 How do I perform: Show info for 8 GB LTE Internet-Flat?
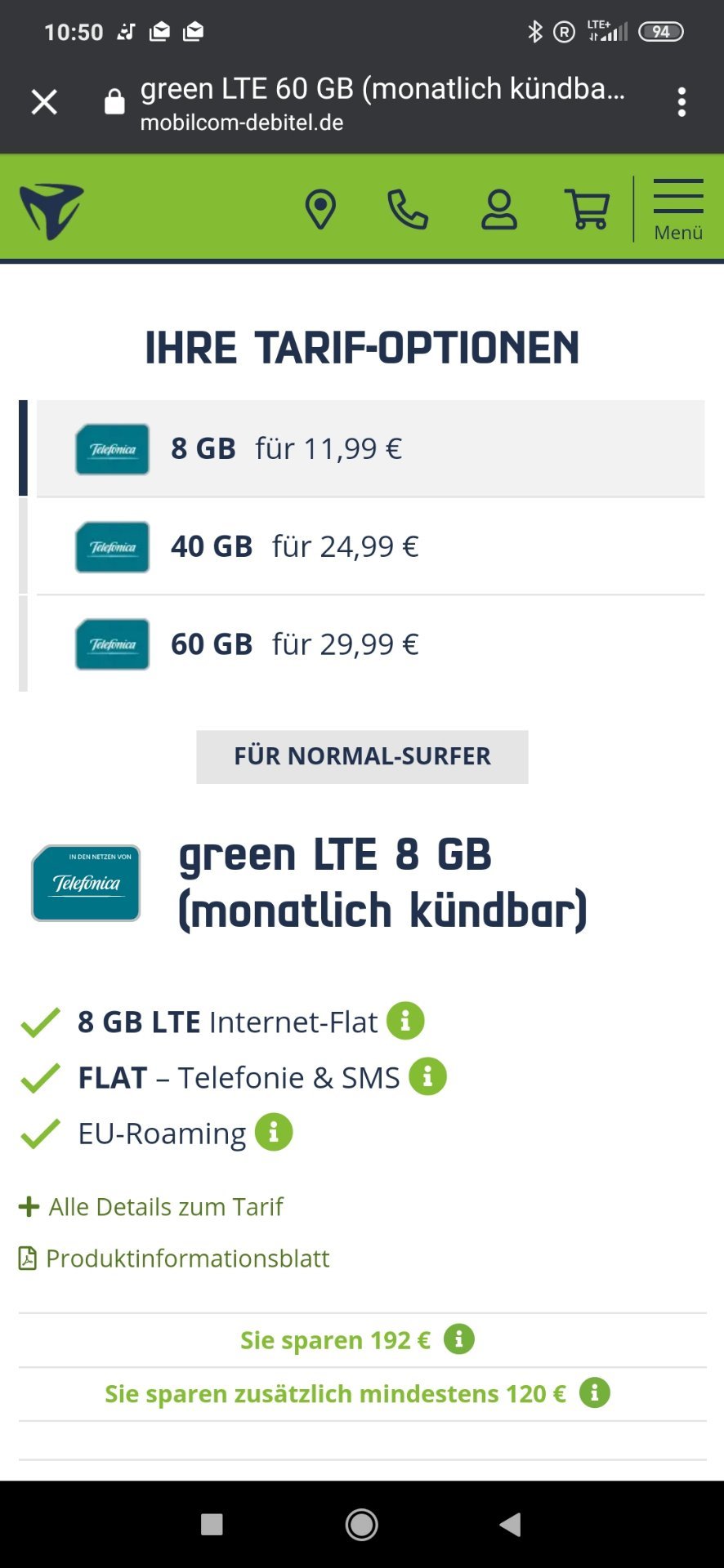(405, 1021)
